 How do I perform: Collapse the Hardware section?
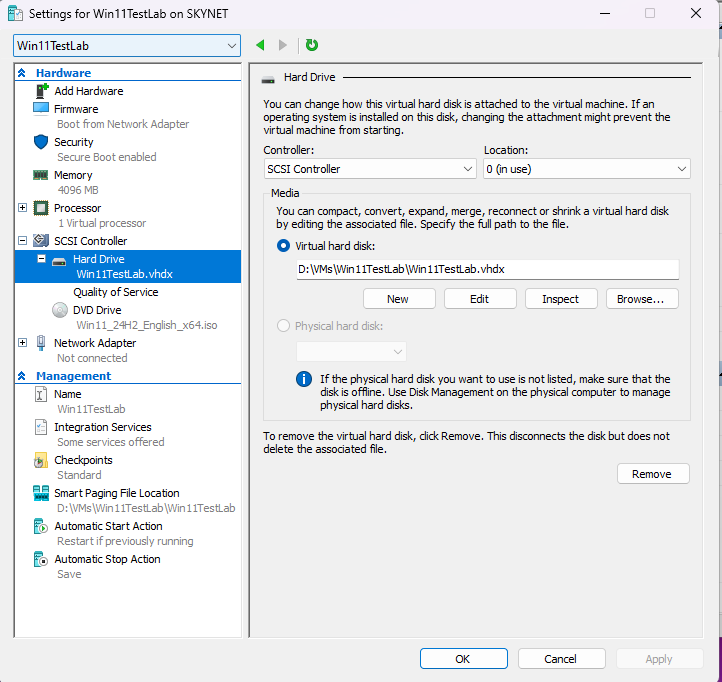22,73
